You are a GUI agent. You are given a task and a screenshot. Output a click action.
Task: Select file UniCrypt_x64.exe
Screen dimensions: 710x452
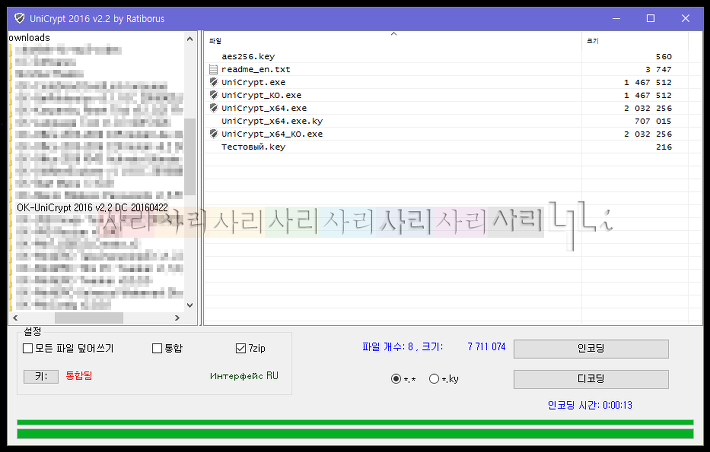264,108
